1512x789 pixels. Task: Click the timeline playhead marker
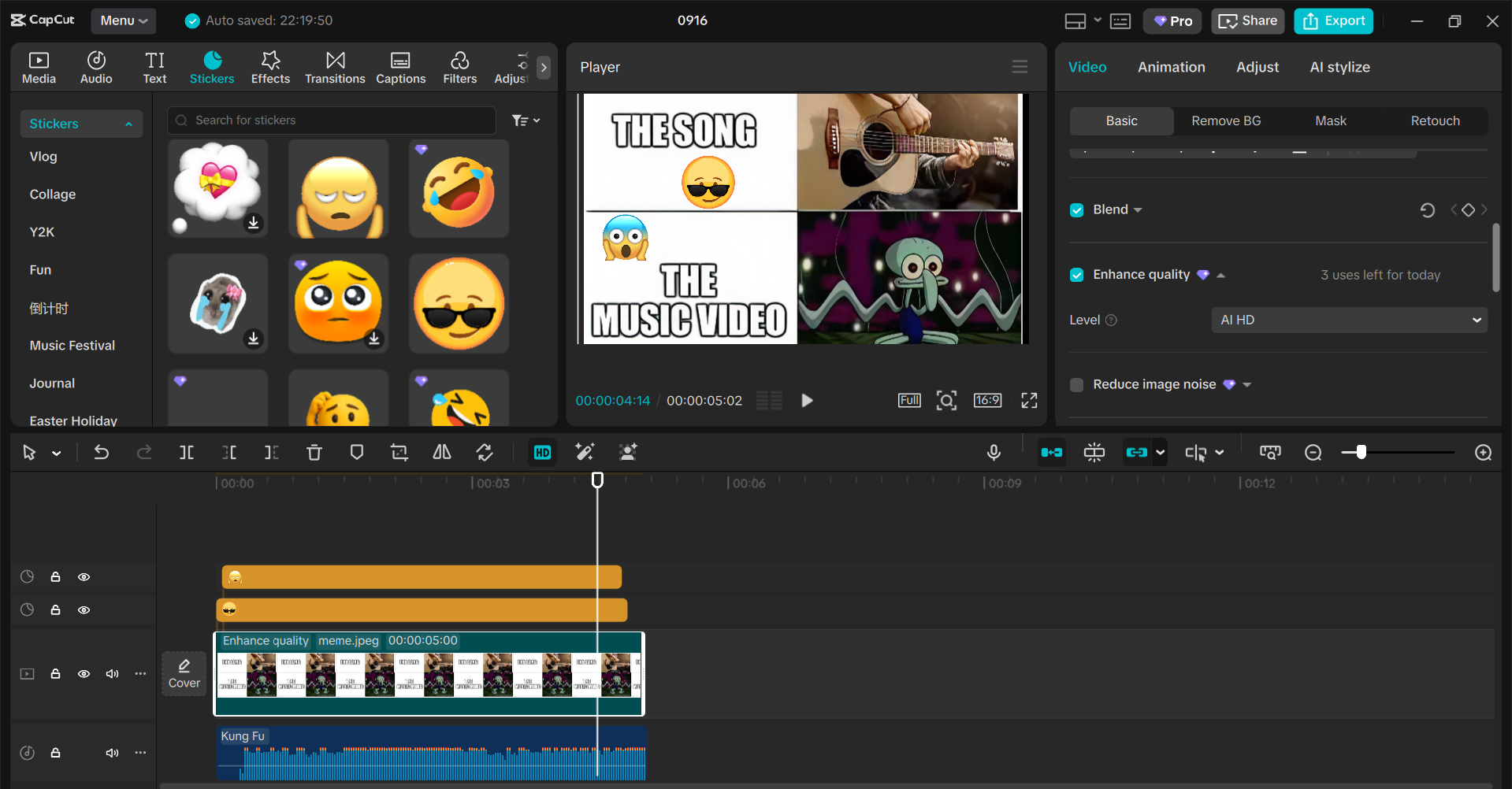click(x=597, y=480)
